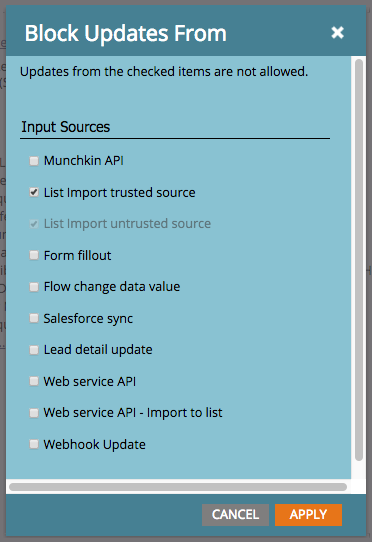372x542 pixels.
Task: Click the Salesforce sync label
Action: [88, 319]
